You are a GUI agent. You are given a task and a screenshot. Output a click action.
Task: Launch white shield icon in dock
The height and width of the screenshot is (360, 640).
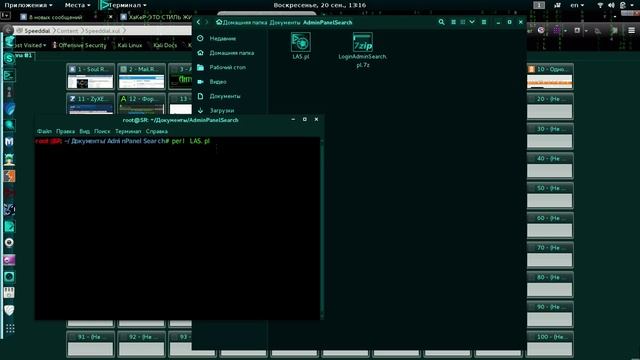click(9, 310)
